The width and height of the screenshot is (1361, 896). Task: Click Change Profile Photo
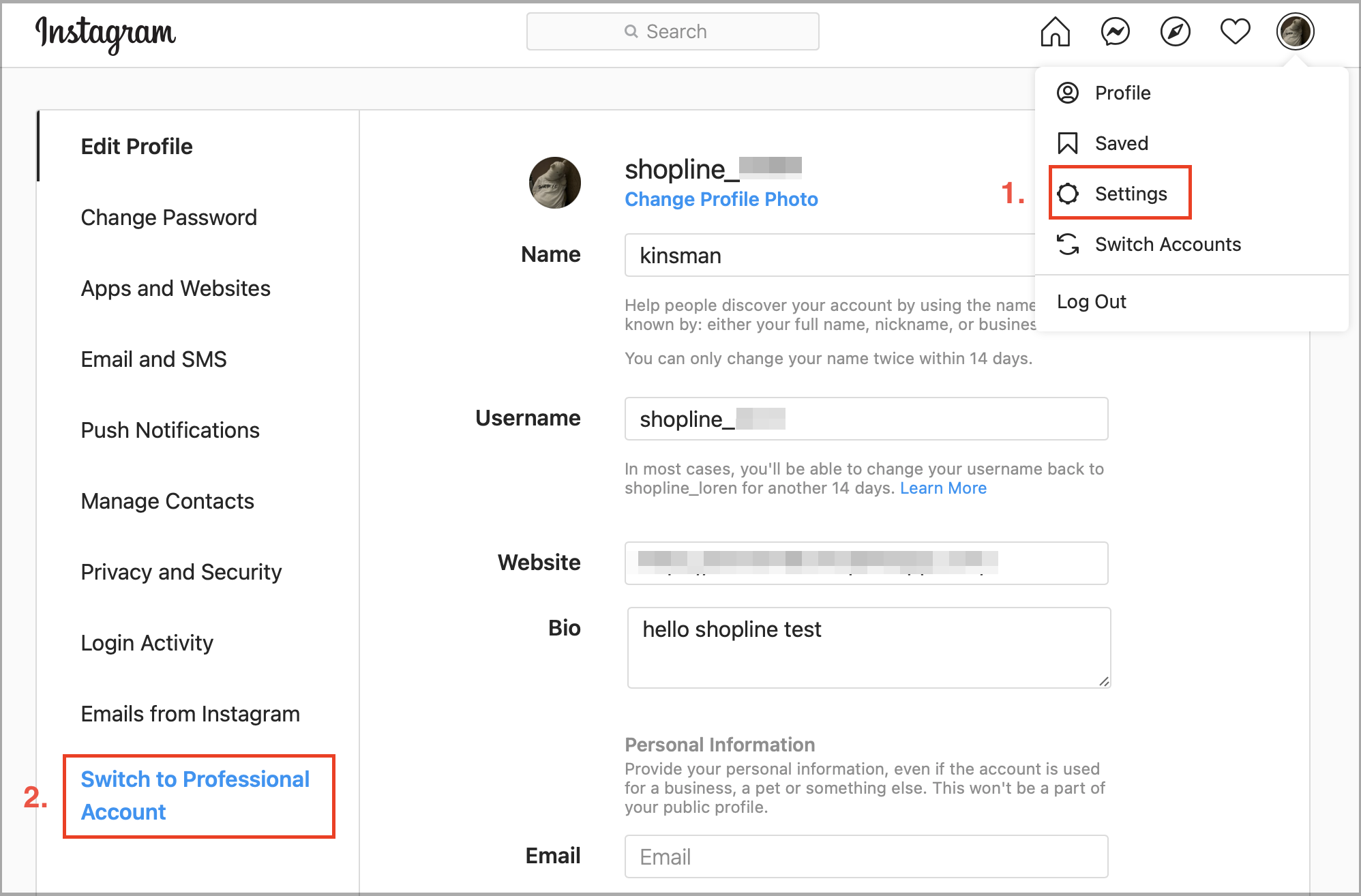(x=721, y=199)
